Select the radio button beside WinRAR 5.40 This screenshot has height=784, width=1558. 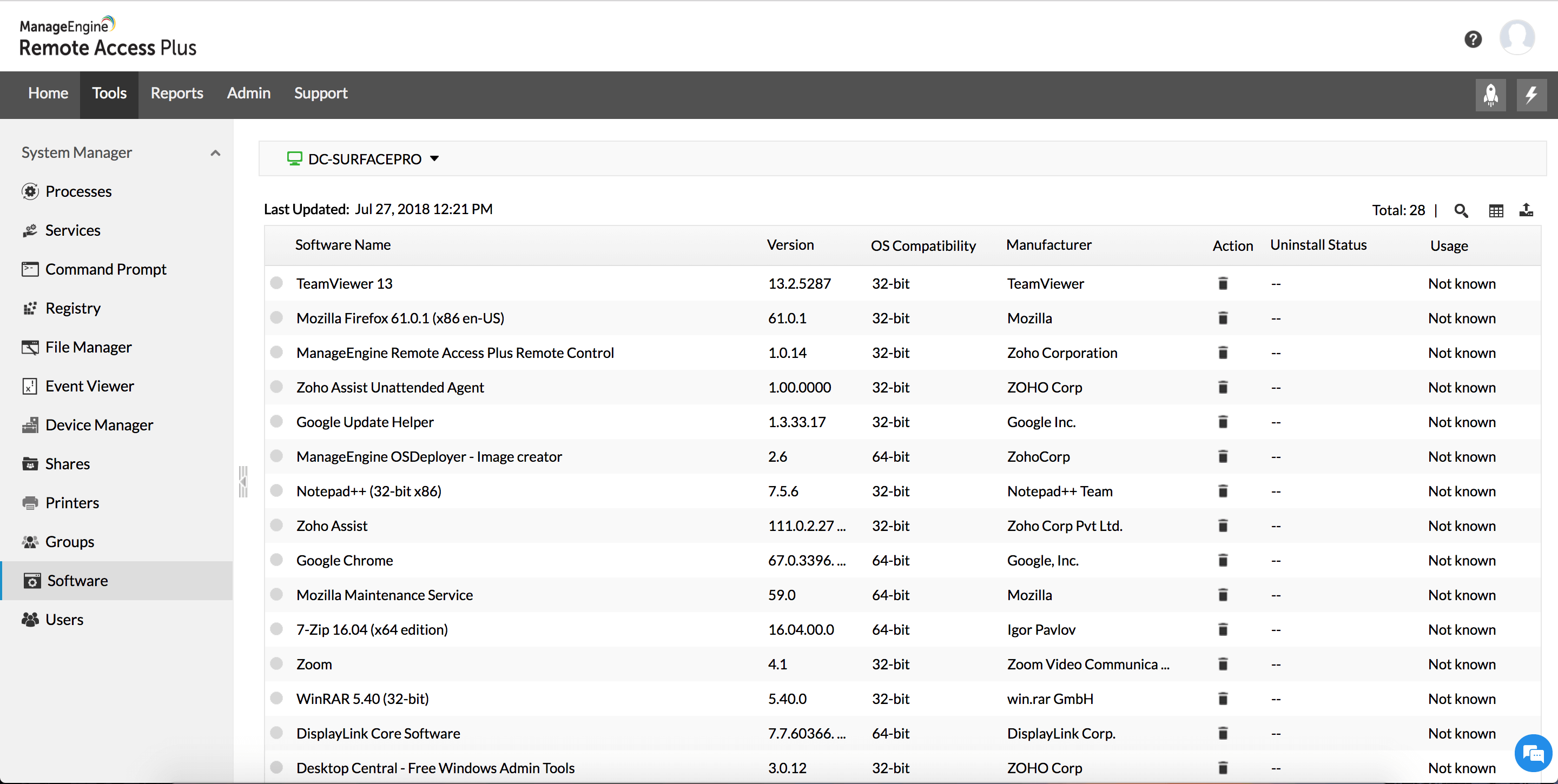pos(276,698)
